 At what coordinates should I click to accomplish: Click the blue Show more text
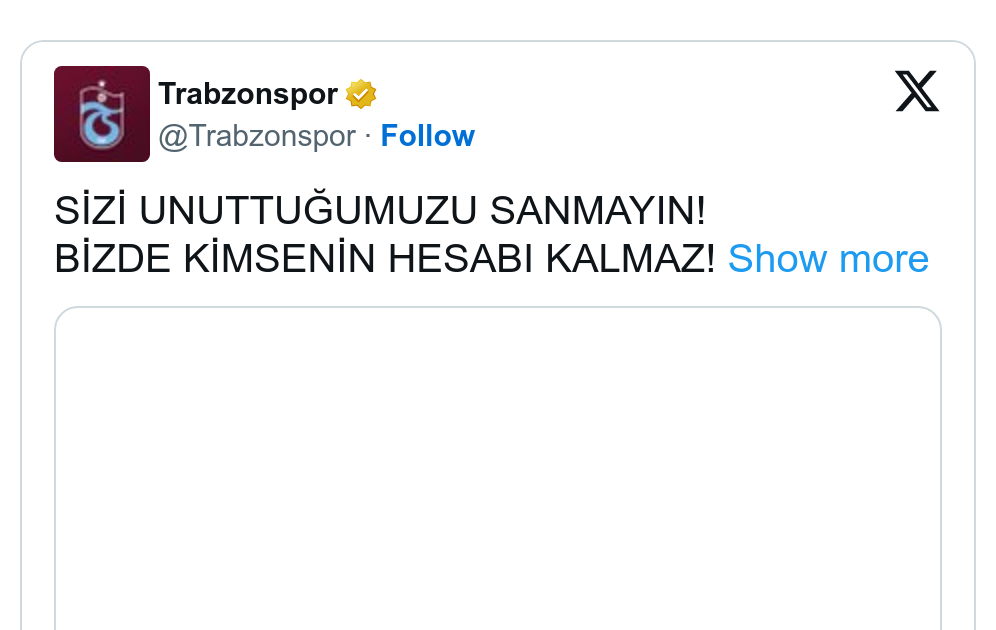tap(828, 258)
